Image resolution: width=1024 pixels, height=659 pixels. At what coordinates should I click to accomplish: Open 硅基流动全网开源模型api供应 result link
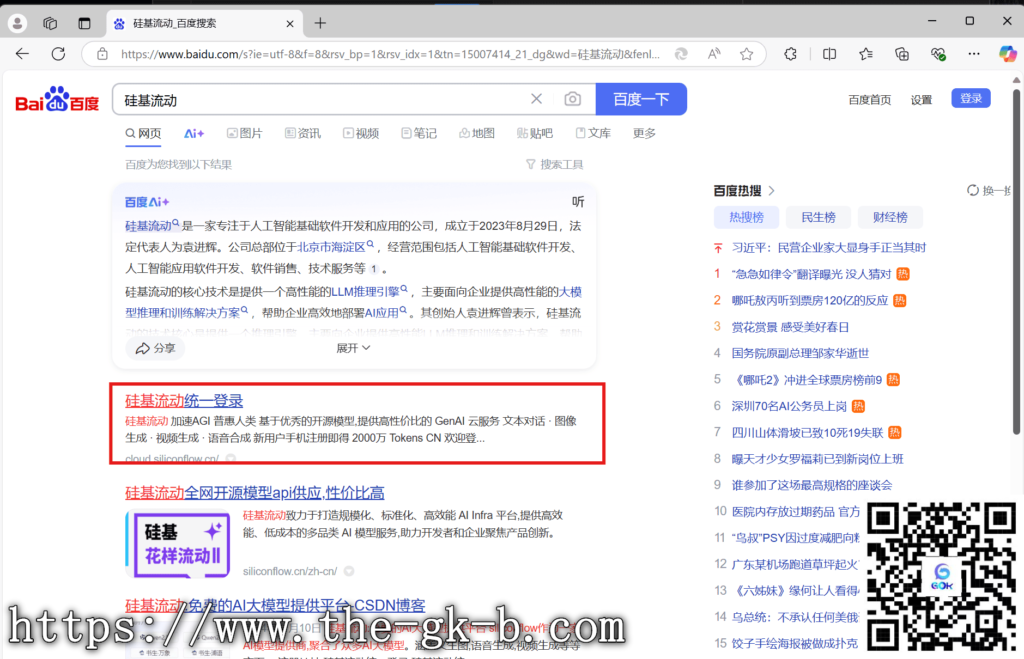(255, 492)
